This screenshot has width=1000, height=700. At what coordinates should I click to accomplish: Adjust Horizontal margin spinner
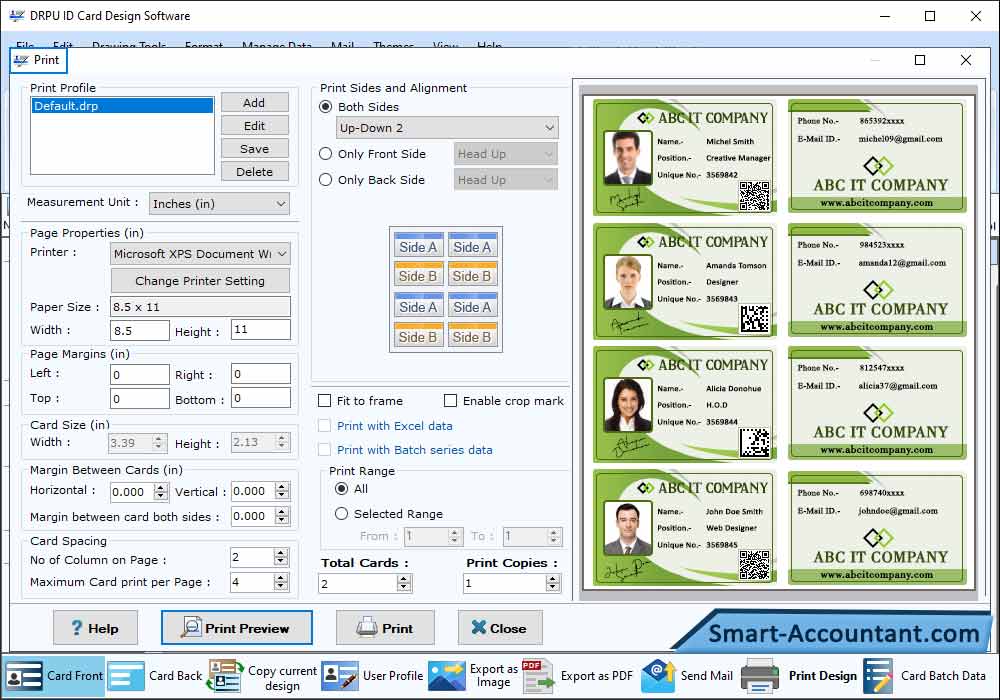(161, 492)
